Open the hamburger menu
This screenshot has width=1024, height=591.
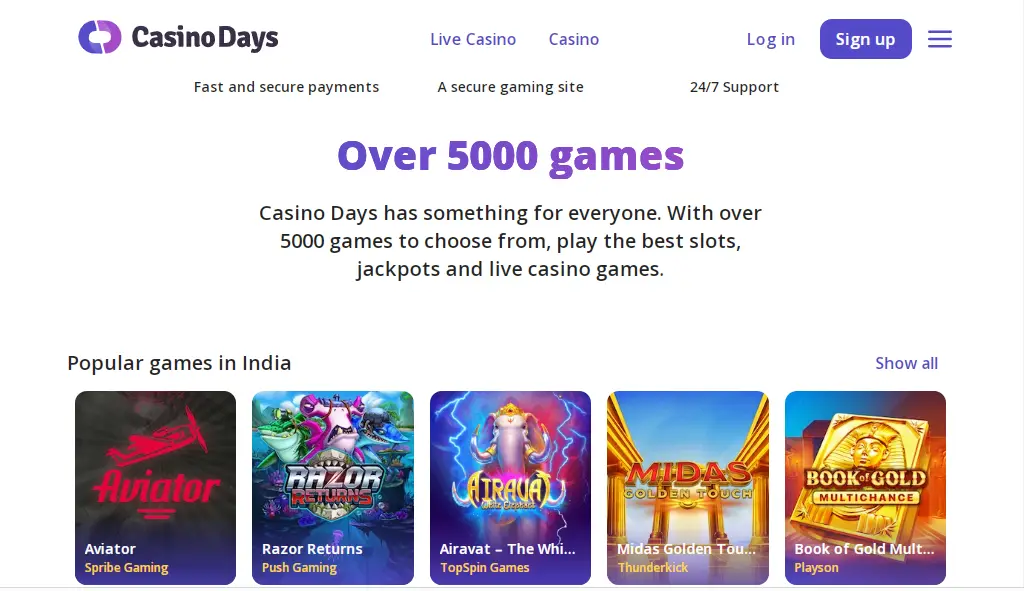939,39
